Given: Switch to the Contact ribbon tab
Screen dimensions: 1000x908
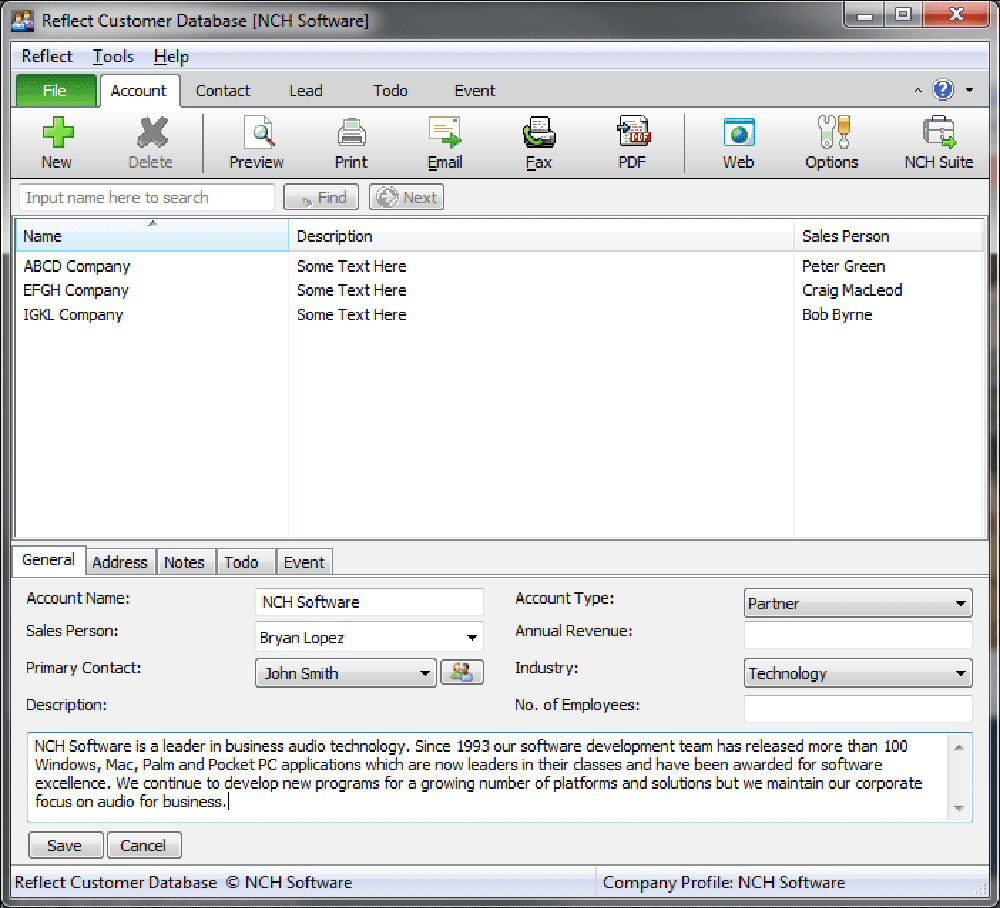Looking at the screenshot, I should pyautogui.click(x=223, y=91).
